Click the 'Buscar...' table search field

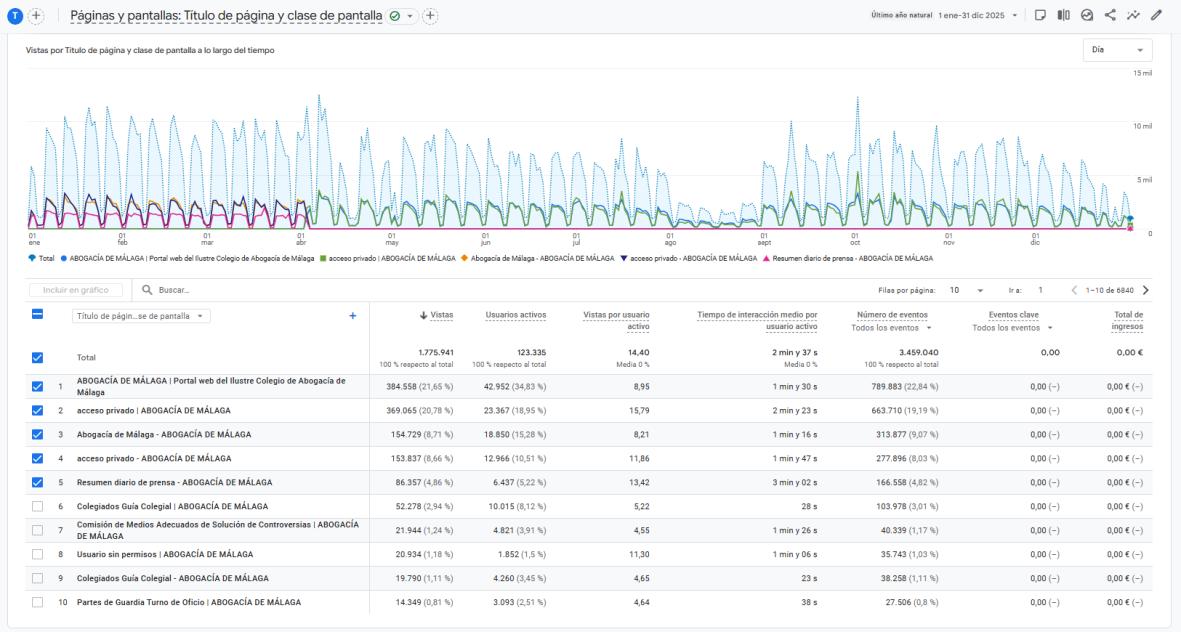(x=200, y=291)
